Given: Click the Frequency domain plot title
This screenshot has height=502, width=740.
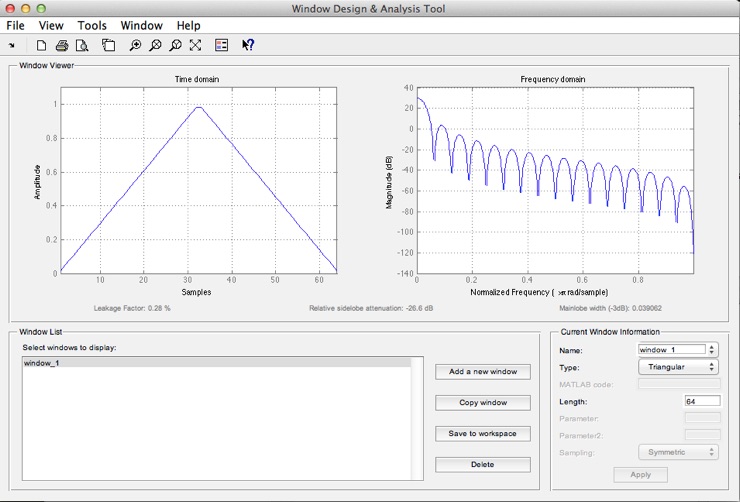Looking at the screenshot, I should [x=553, y=79].
